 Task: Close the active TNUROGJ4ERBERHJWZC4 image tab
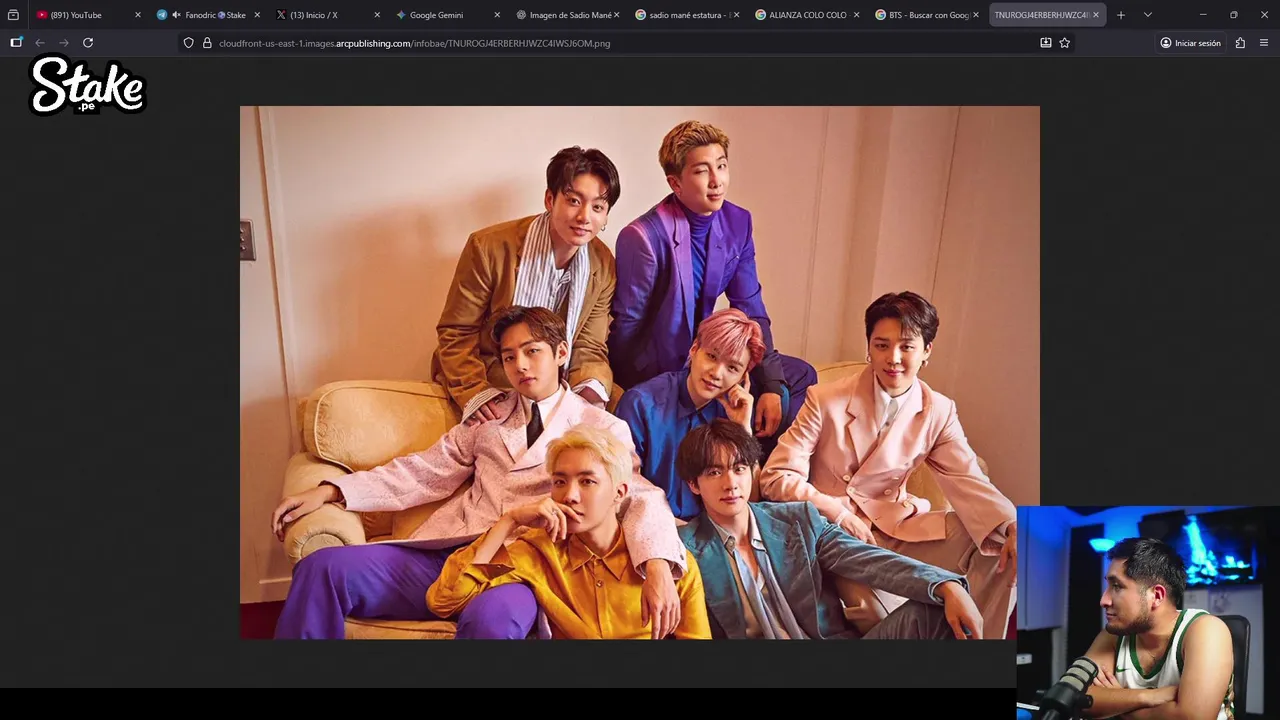1096,15
